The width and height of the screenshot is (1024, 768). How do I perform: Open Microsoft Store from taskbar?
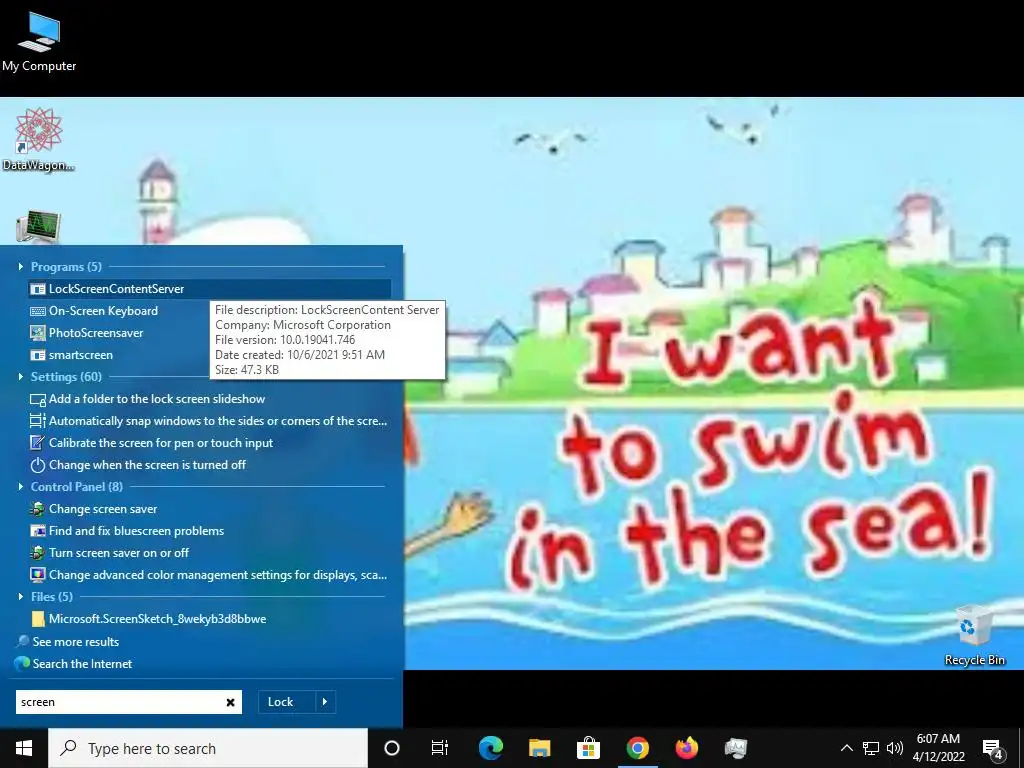click(588, 748)
